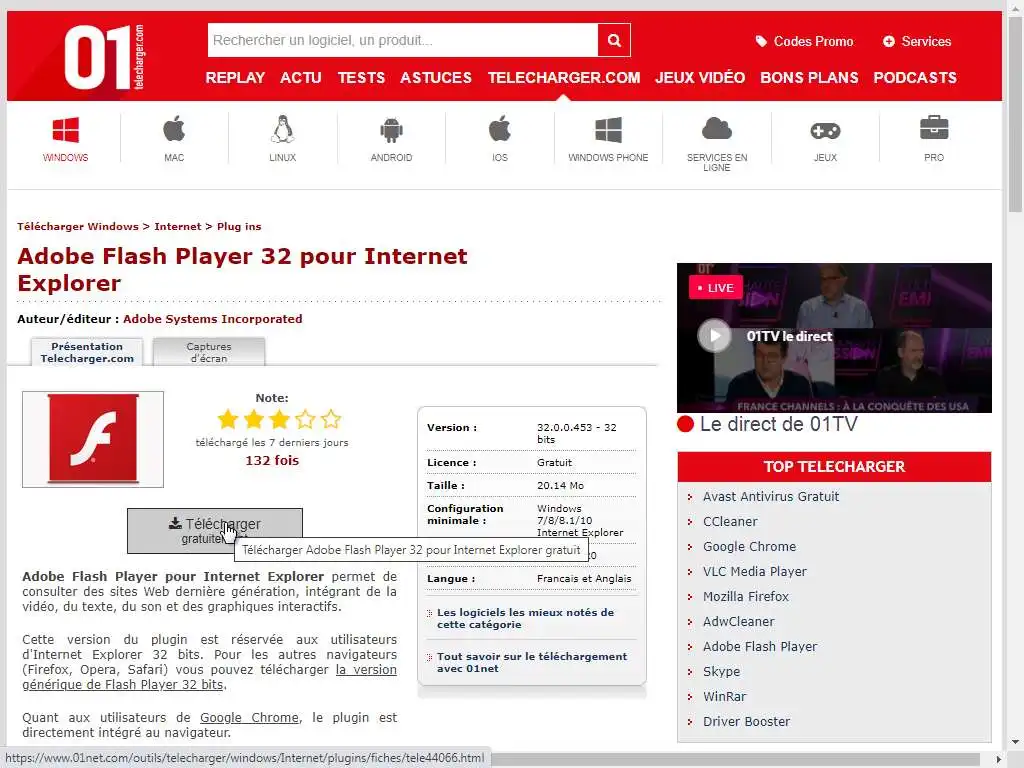Click the vertical scrollbar thumb
The height and width of the screenshot is (768, 1024).
1015,114
